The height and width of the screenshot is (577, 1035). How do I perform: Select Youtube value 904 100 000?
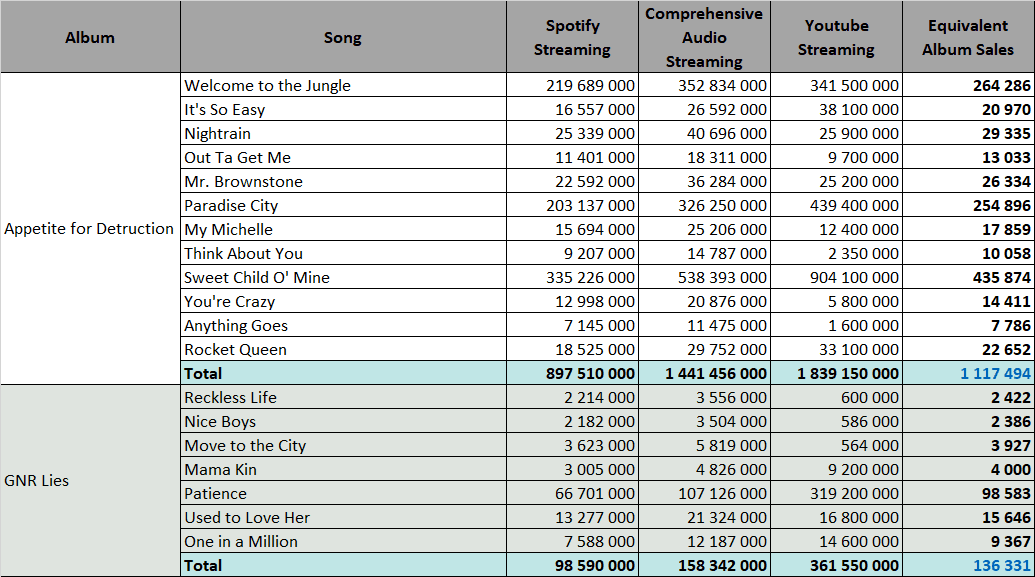854,277
